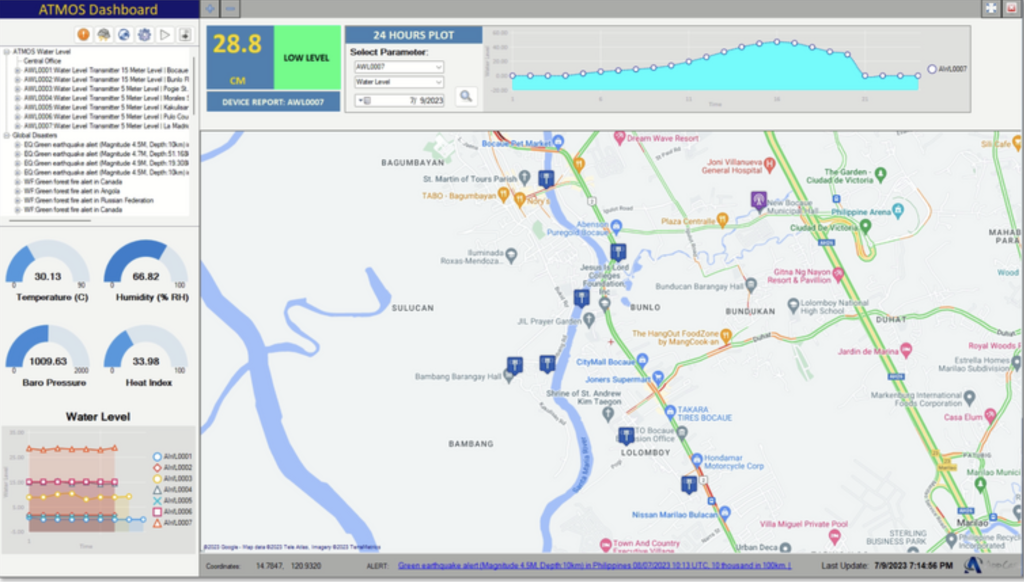
Task: Open the weather cloud toolbar icon
Action: 103,35
